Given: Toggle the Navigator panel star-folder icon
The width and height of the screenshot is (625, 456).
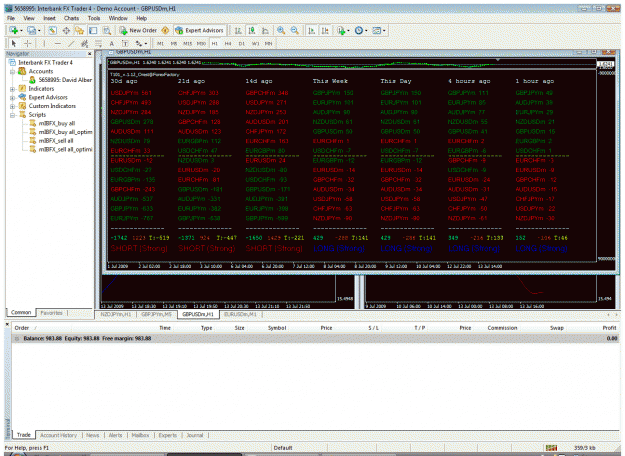Looking at the screenshot, I should pyautogui.click(x=79, y=30).
